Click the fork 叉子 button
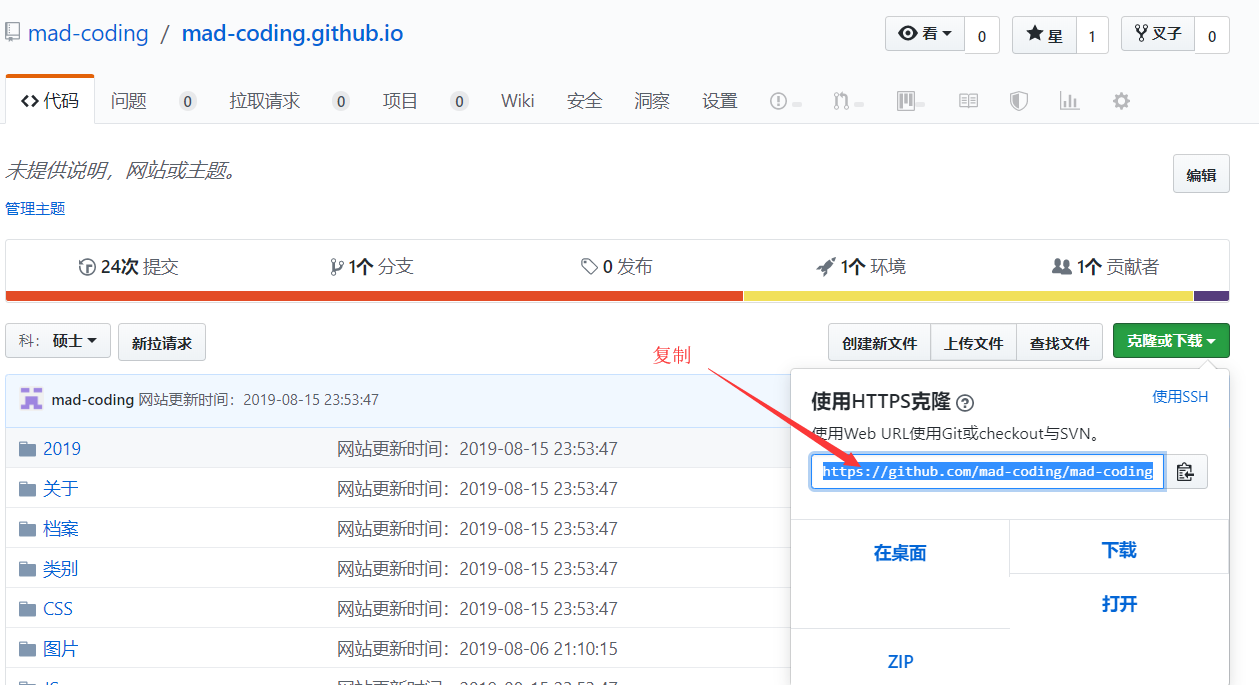The height and width of the screenshot is (685, 1259). tap(1158, 34)
